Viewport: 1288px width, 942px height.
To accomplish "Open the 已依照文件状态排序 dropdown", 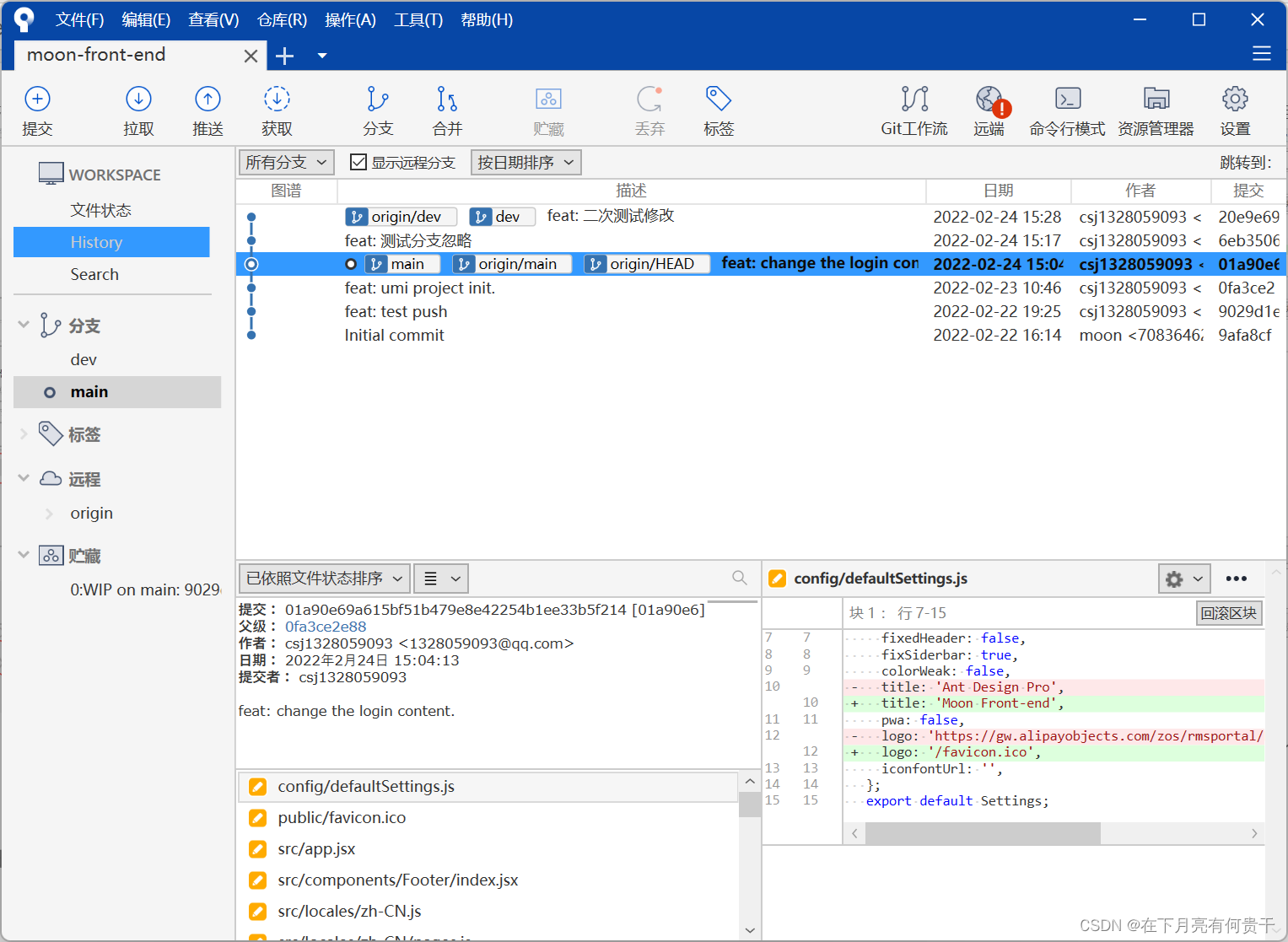I will (x=325, y=579).
